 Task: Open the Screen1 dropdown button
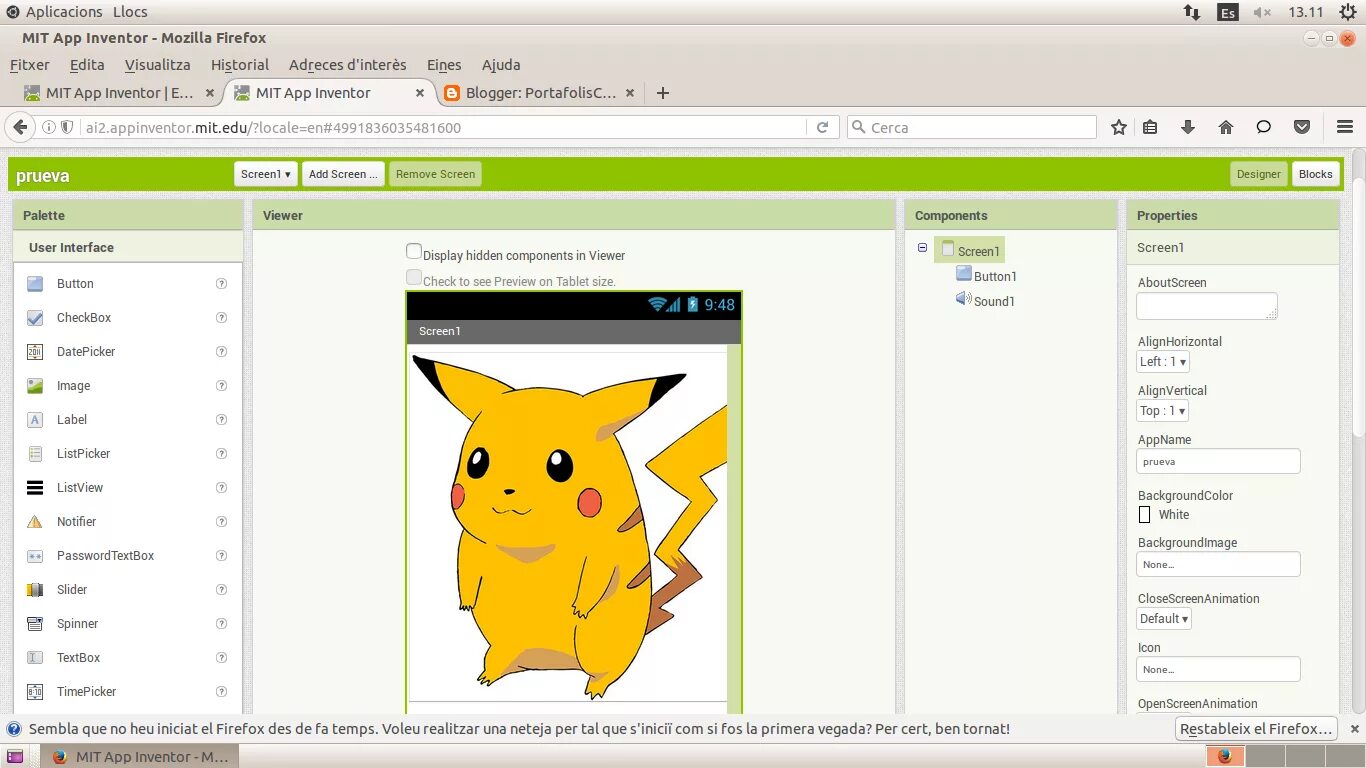click(266, 174)
